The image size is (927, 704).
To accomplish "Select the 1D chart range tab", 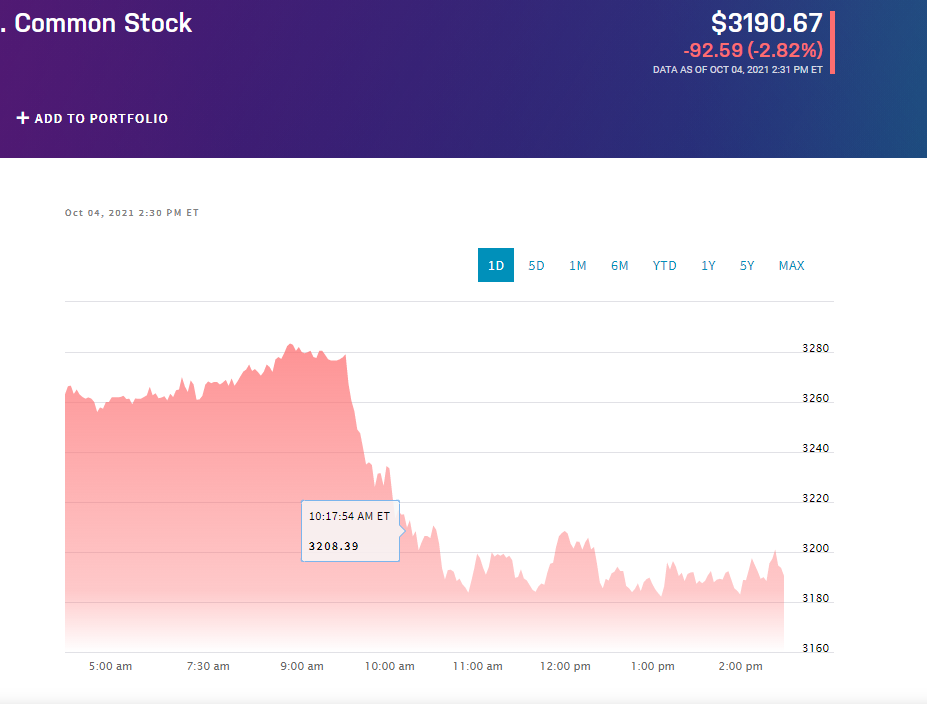I will pyautogui.click(x=496, y=265).
